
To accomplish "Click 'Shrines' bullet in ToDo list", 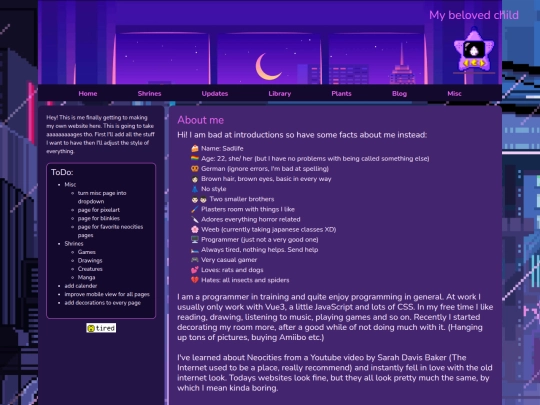I will tap(74, 243).
